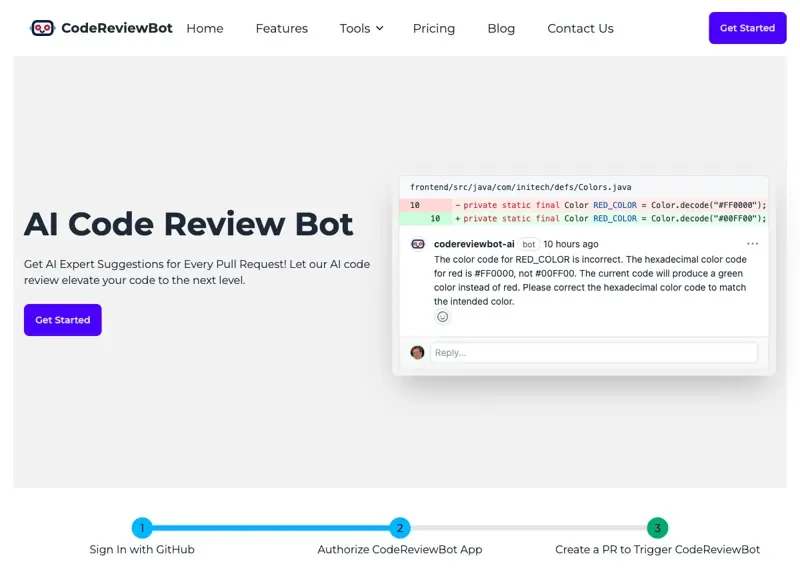
Task: Open the comment's three-dot options menu
Action: pyautogui.click(x=753, y=244)
